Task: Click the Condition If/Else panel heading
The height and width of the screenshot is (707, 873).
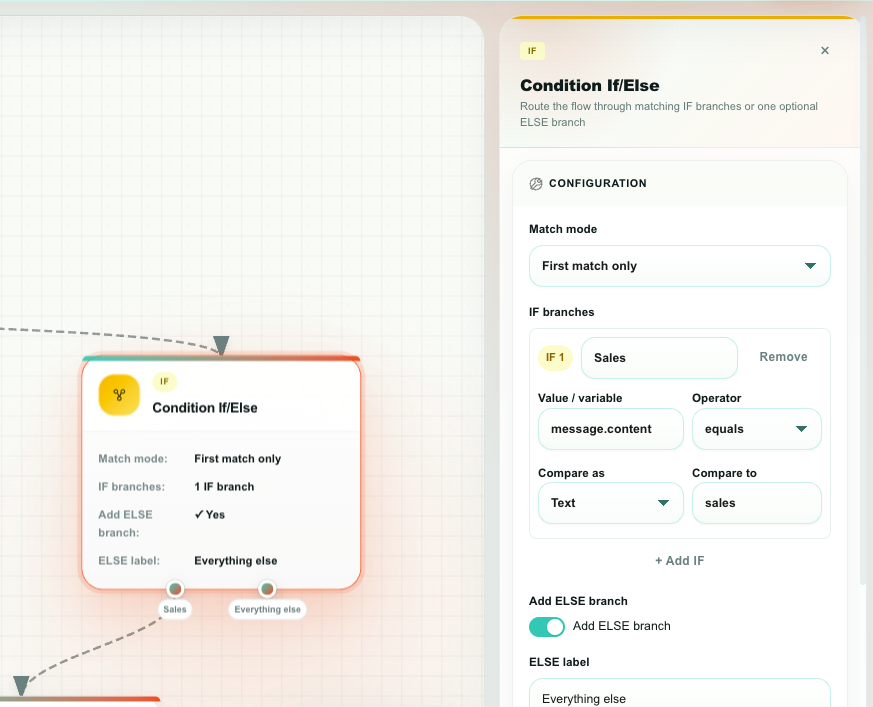Action: click(x=589, y=86)
